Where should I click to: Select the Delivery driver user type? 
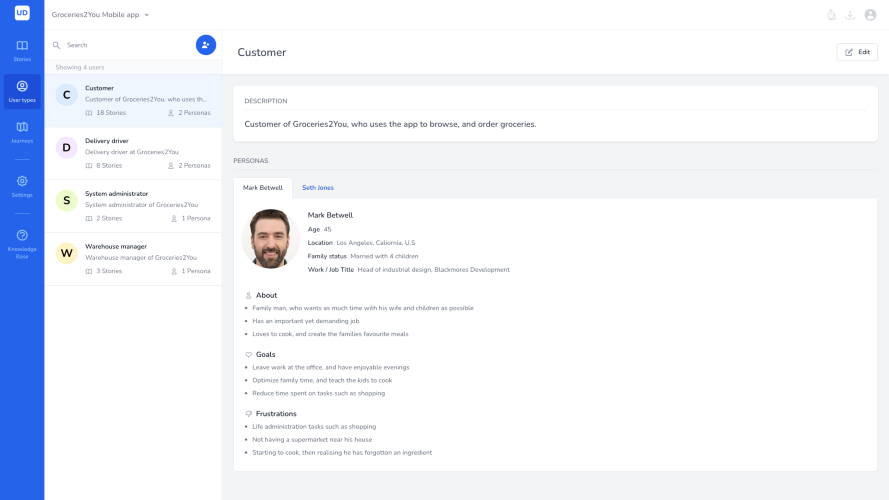(133, 154)
